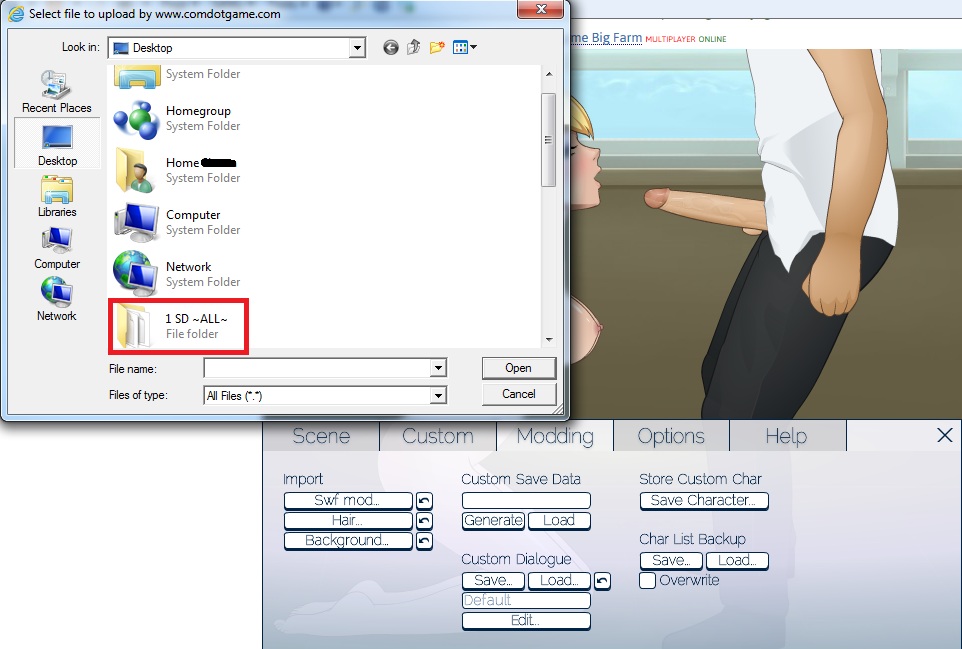This screenshot has height=649, width=962.
Task: Reset the Swf mod import with its undo icon
Action: pos(424,501)
